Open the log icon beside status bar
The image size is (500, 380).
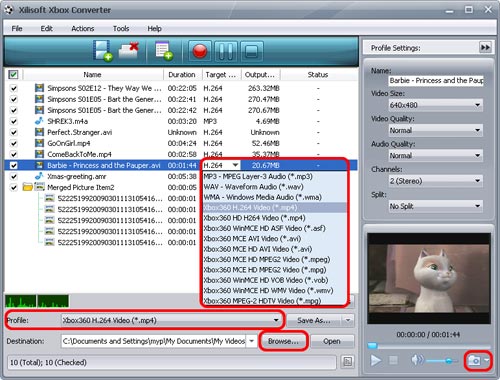click(x=347, y=362)
